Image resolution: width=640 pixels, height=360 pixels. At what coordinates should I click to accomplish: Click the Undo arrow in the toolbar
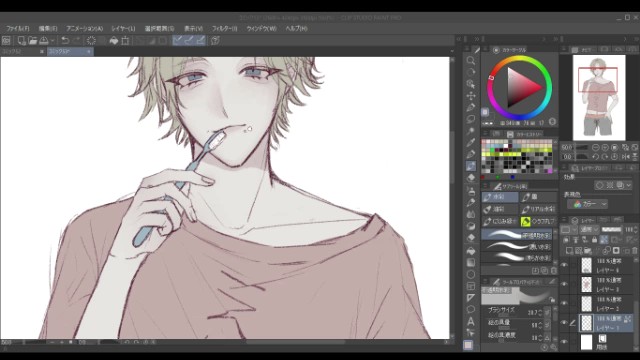[64, 40]
